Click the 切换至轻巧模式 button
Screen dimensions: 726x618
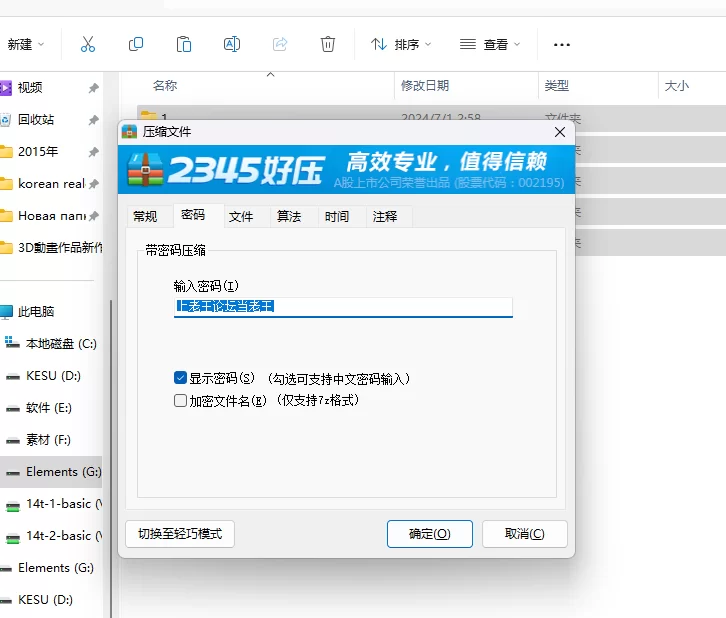(x=180, y=534)
